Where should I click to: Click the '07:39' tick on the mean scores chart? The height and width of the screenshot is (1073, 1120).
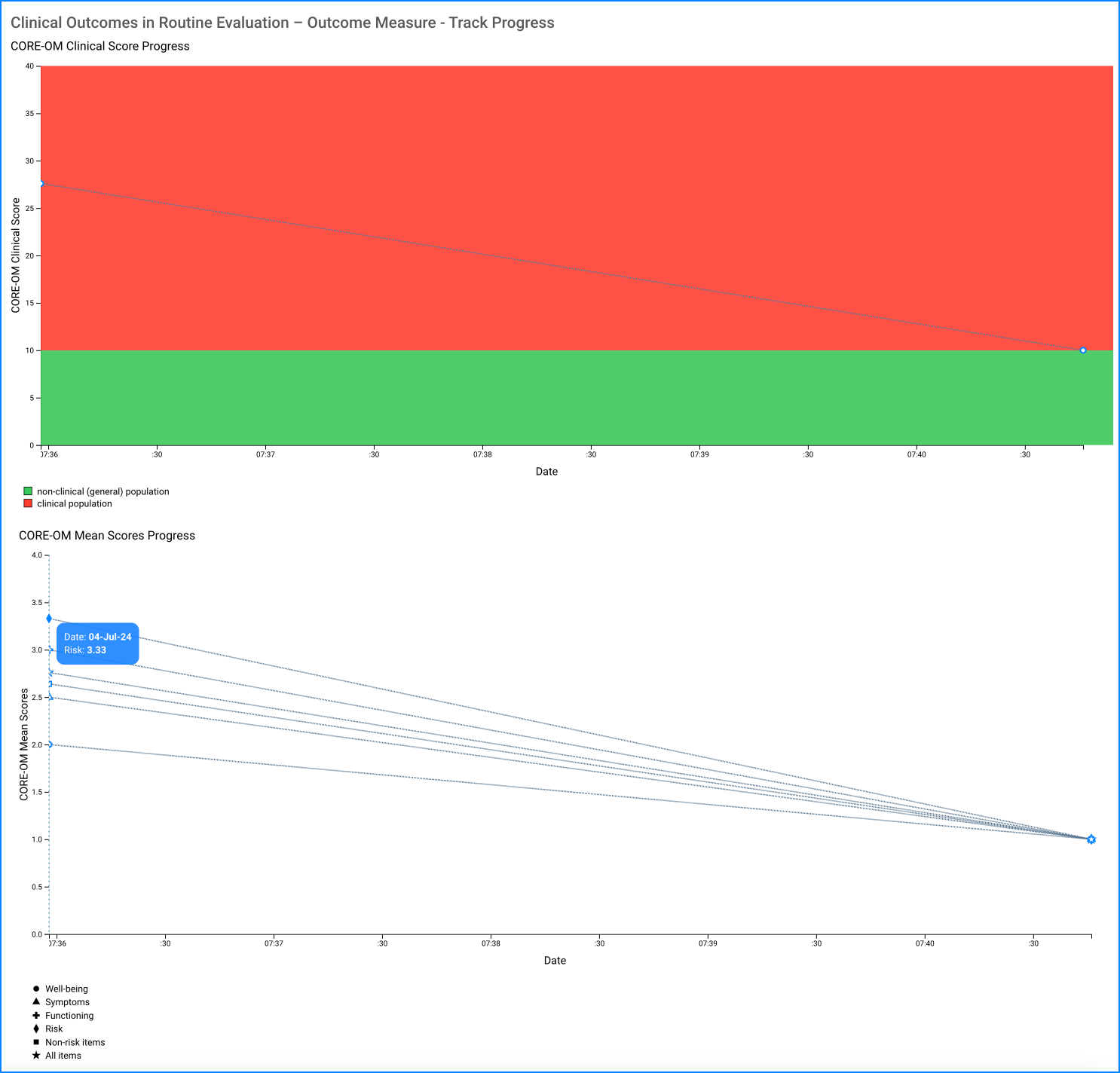pyautogui.click(x=708, y=943)
